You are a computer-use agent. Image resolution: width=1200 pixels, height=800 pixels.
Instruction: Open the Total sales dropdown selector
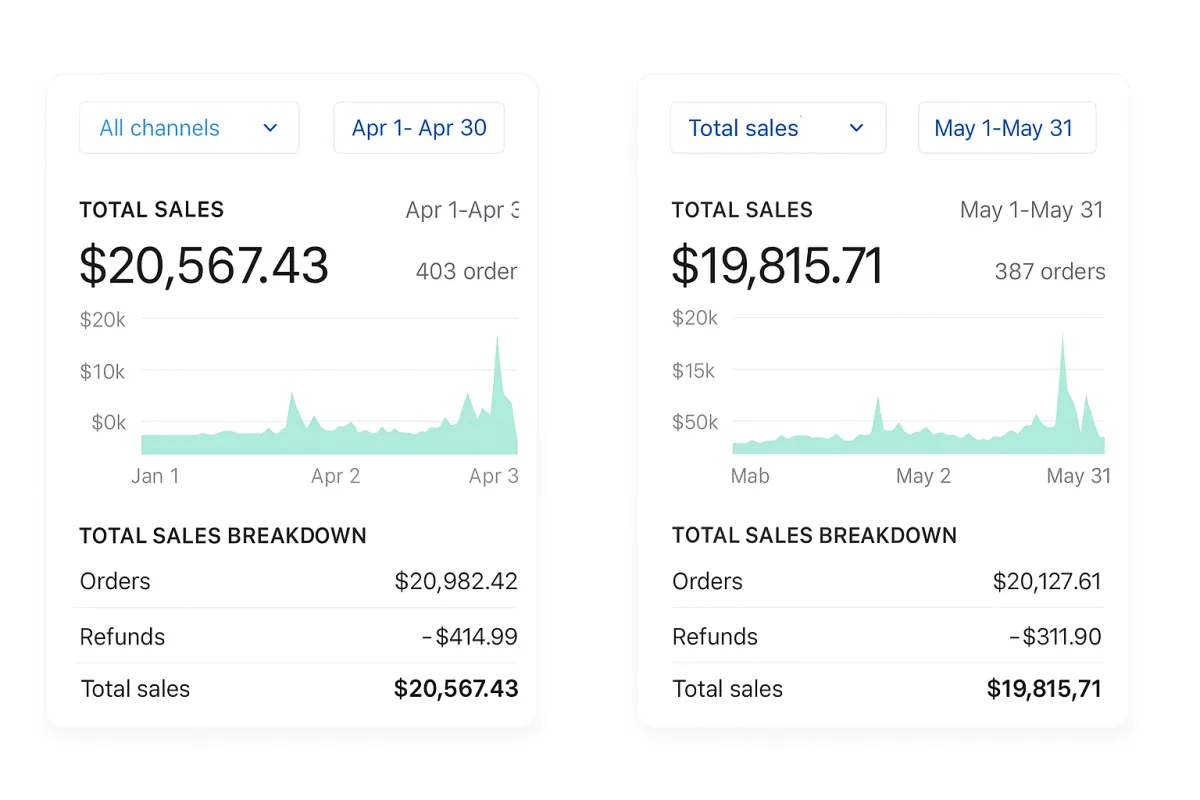pyautogui.click(x=777, y=128)
